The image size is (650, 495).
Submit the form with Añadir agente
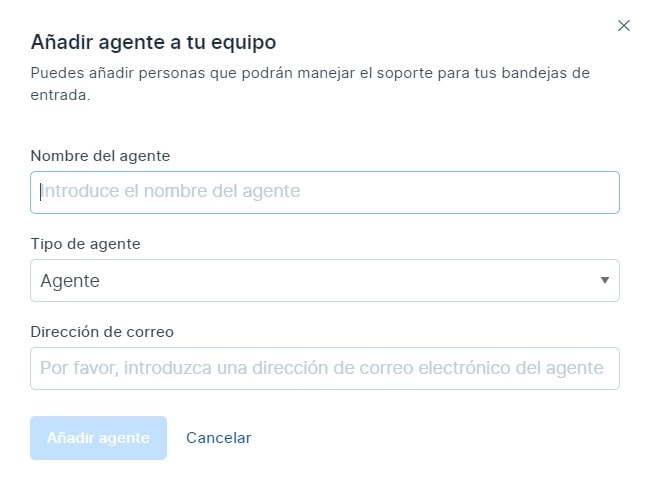(98, 438)
